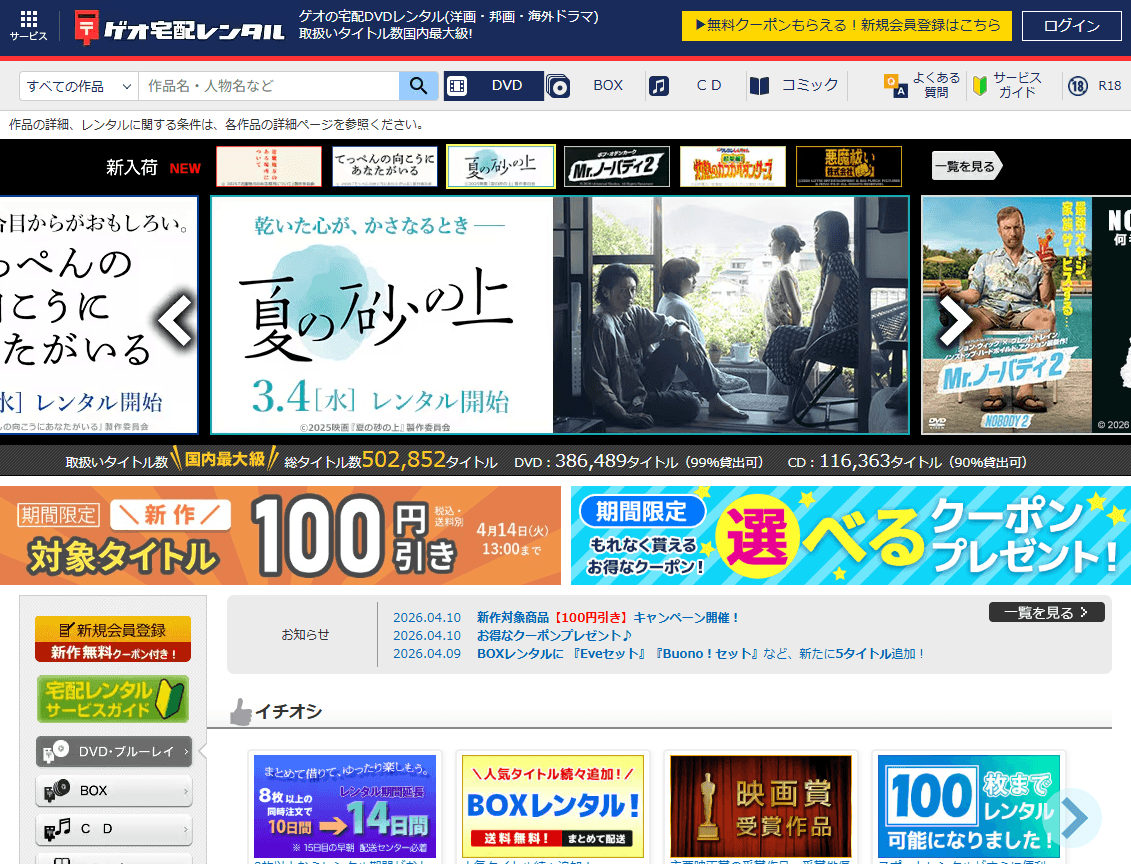The image size is (1131, 864).
Task: Open the 映画賞 受賞作品 feature banner
Action: 761,806
